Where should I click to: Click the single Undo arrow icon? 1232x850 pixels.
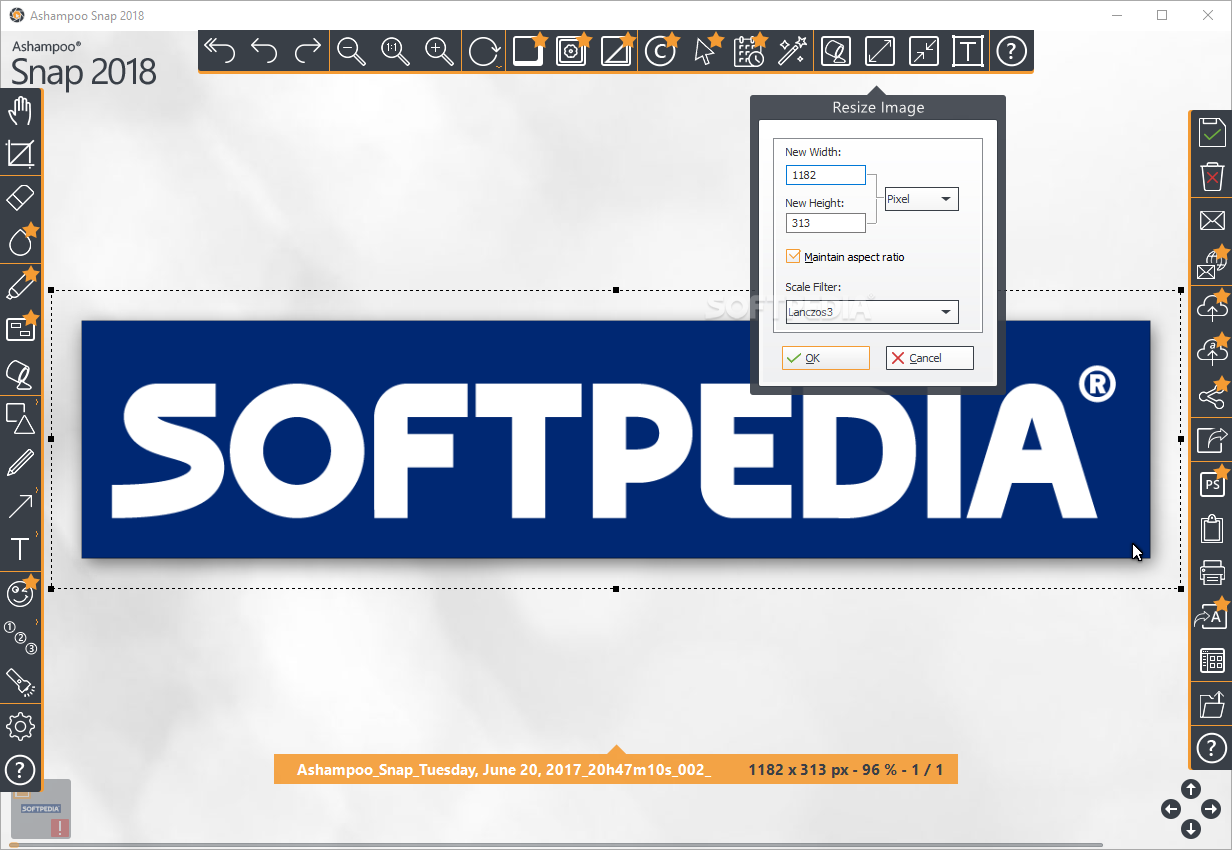(x=264, y=50)
